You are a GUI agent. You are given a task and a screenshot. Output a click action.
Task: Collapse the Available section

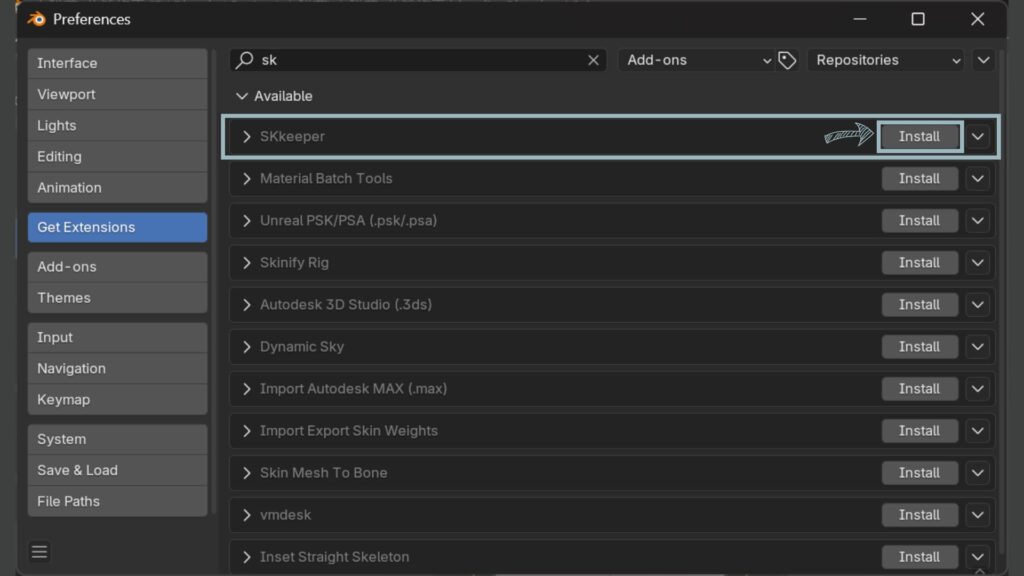click(242, 96)
